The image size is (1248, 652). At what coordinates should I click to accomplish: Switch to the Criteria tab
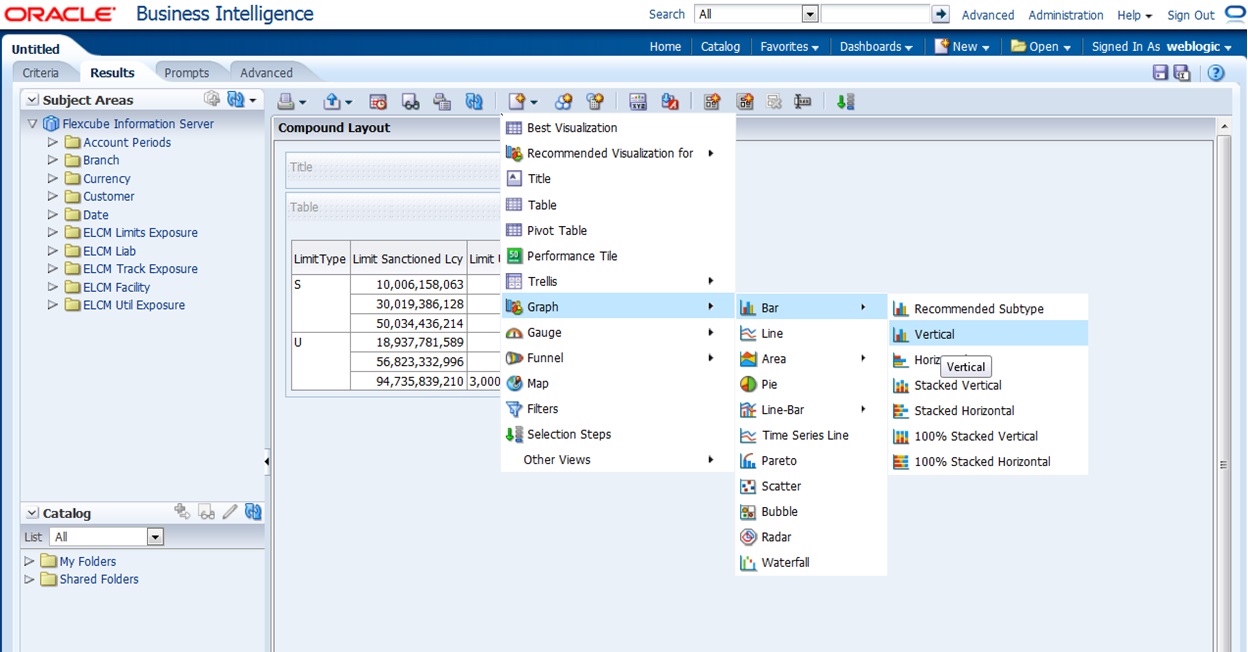[41, 73]
